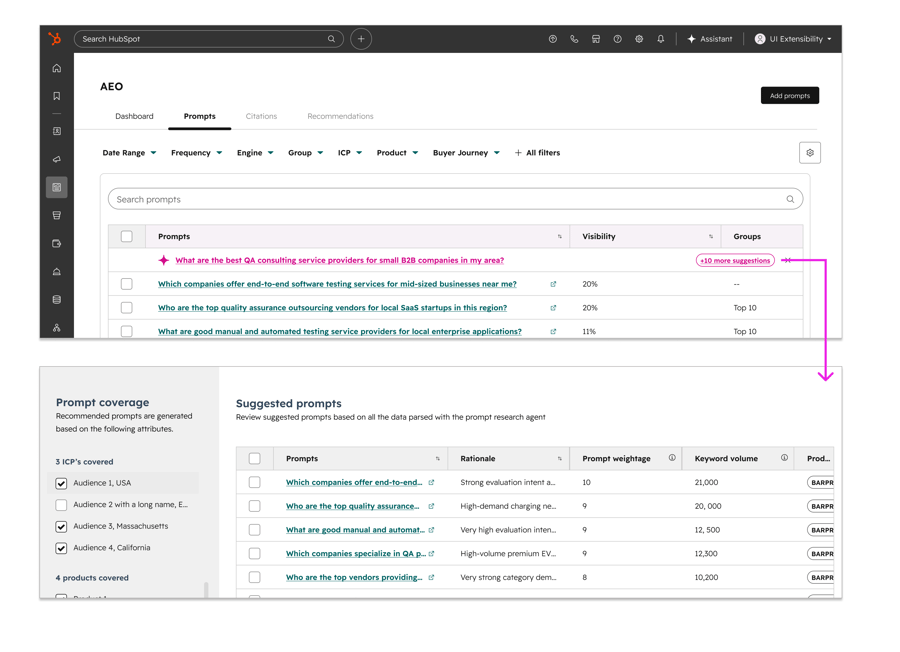900x652 pixels.
Task: Uncheck Audience 3, Massachusetts
Action: [61, 526]
